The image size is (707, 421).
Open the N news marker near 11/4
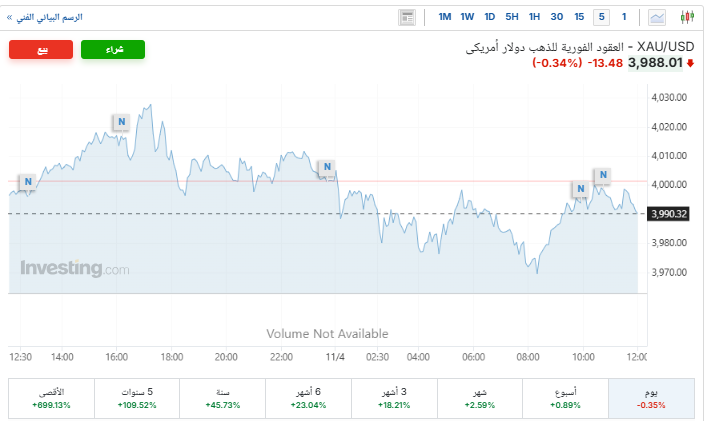[x=324, y=167]
